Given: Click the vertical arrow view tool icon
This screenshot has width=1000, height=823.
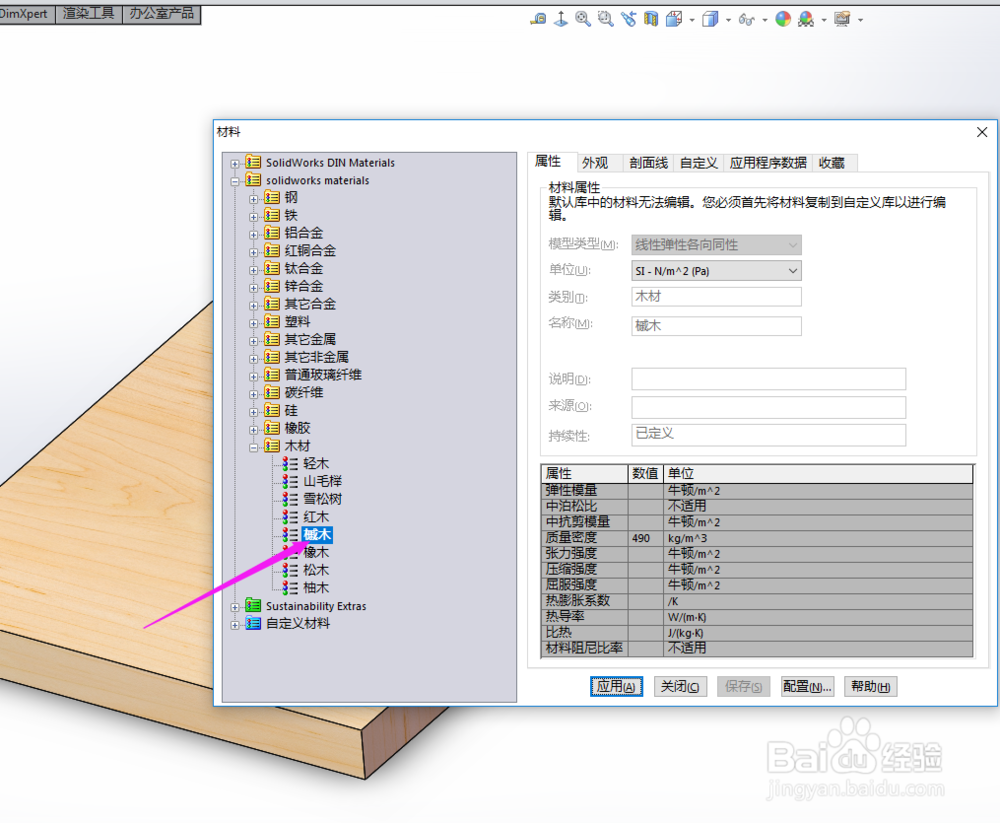Looking at the screenshot, I should point(561,18).
